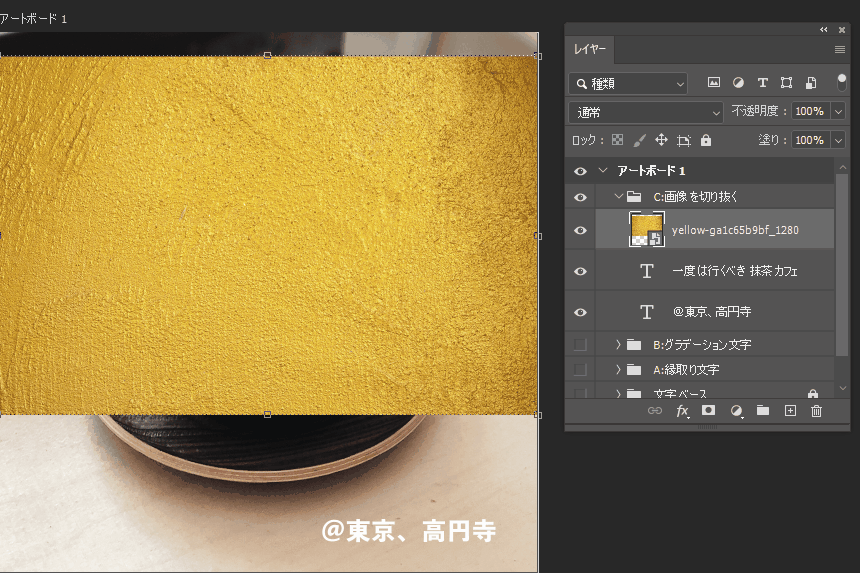This screenshot has height=573, width=860.
Task: Filter layers by pixel layer icon
Action: coord(714,82)
